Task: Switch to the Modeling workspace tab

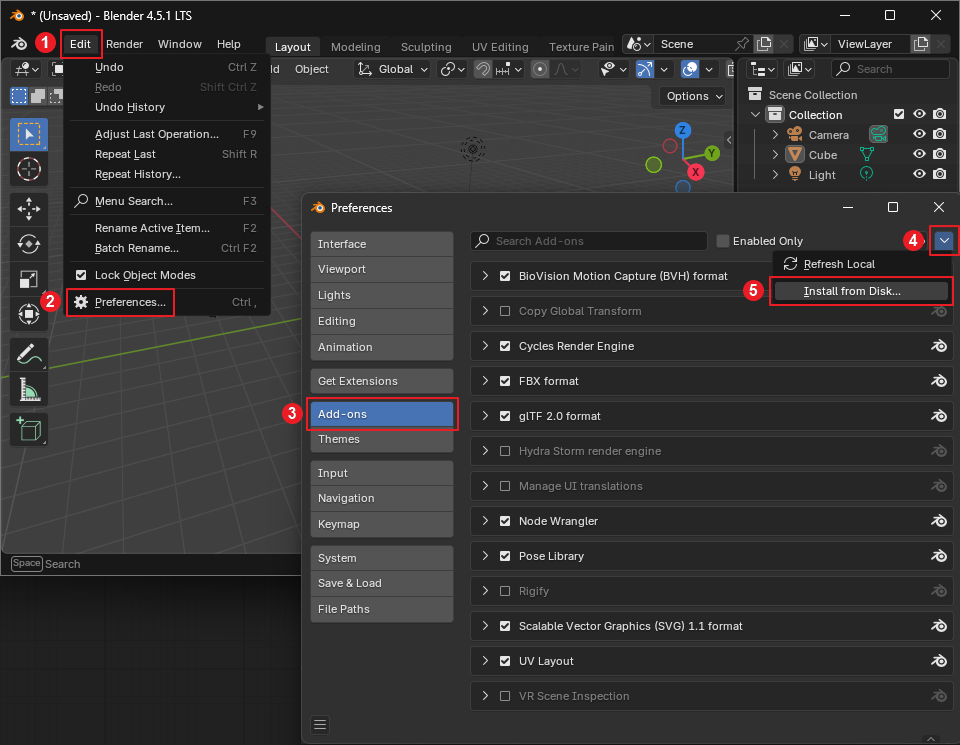Action: click(356, 47)
